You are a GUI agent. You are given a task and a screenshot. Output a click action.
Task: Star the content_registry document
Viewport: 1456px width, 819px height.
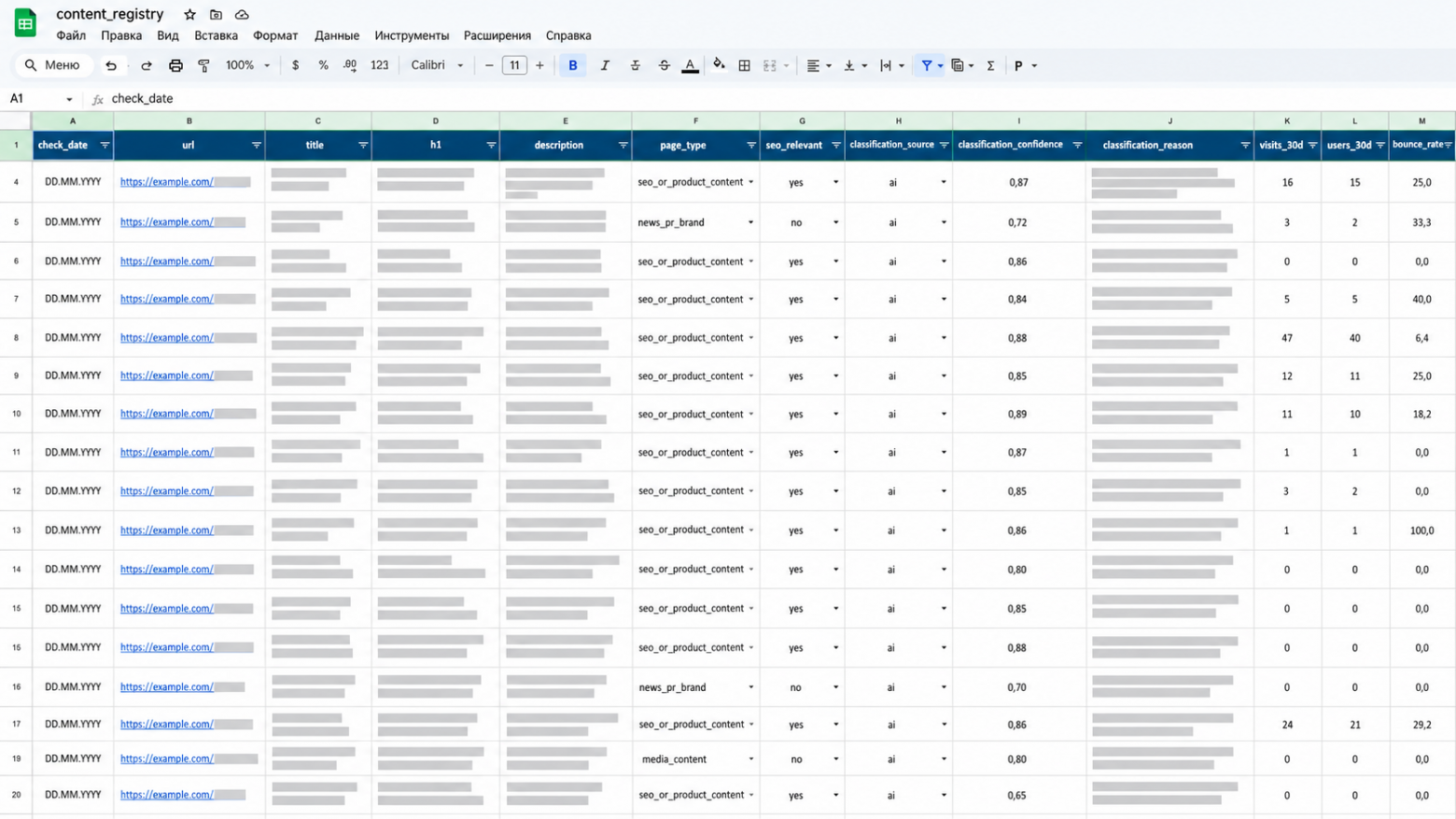tap(189, 15)
